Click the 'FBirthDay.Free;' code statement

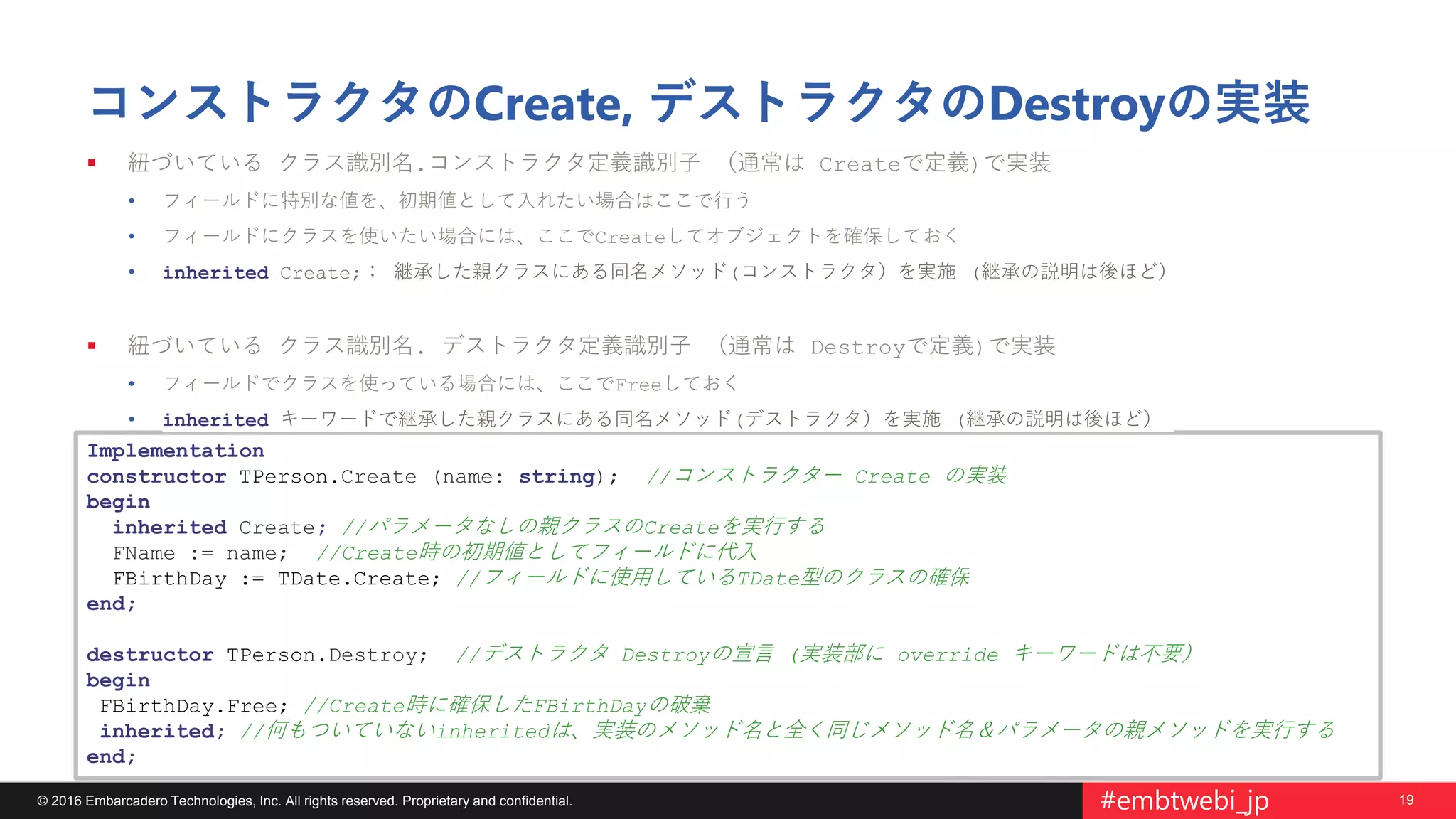pos(193,706)
